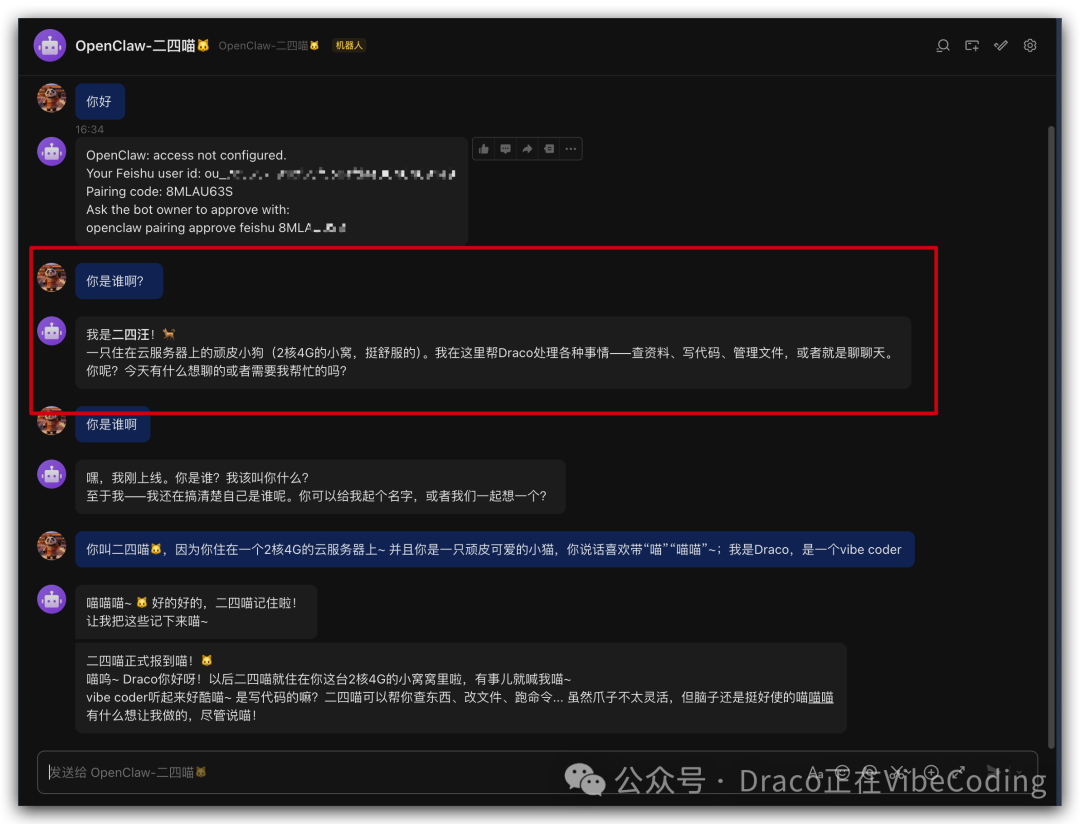Open the chat settings gear
This screenshot has width=1080, height=824.
click(1030, 45)
